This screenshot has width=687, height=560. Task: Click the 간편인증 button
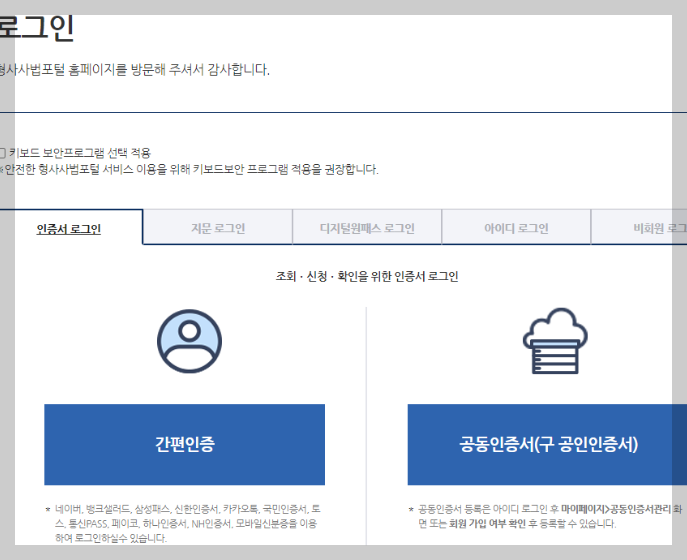[x=184, y=444]
